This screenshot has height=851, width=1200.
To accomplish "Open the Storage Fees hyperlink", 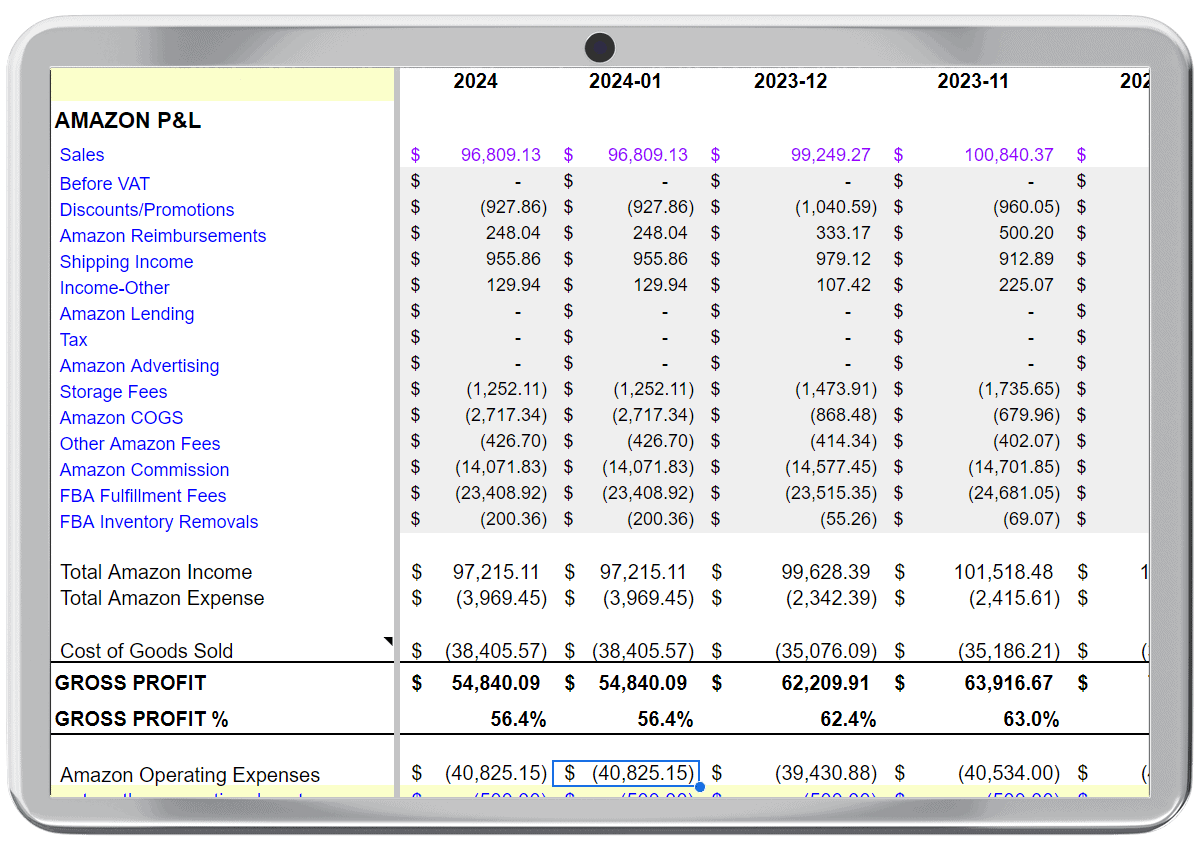I will [113, 392].
